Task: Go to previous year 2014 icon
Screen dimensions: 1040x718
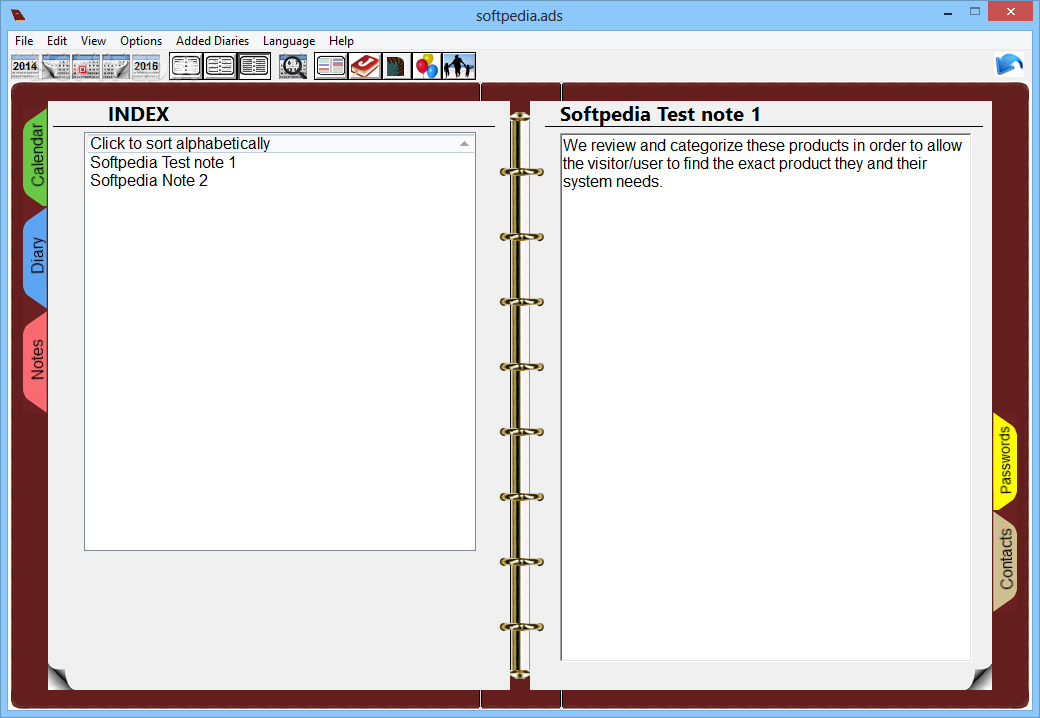Action: coord(25,66)
